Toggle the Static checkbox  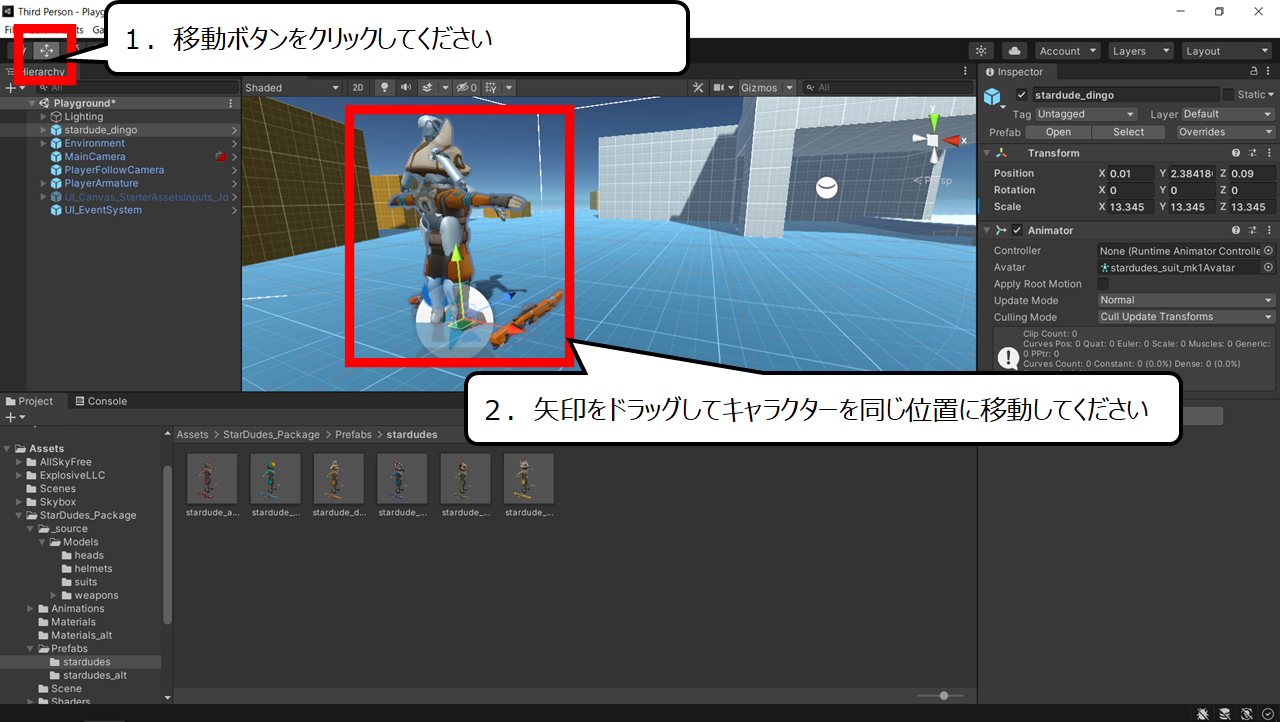[x=1228, y=94]
